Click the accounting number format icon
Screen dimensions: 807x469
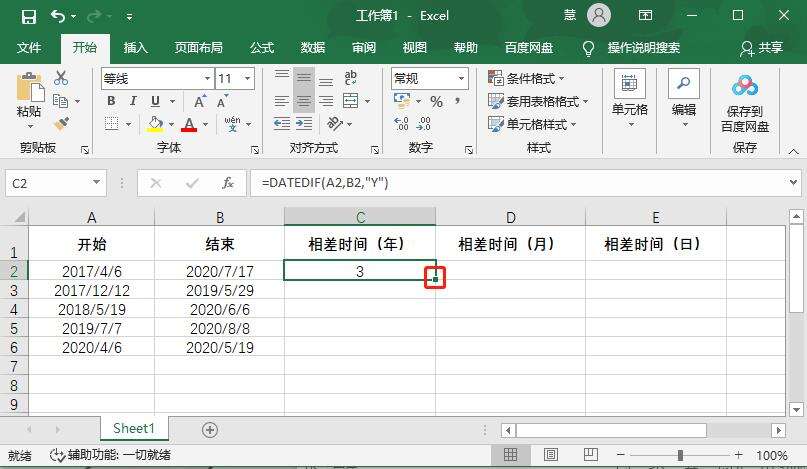402,101
